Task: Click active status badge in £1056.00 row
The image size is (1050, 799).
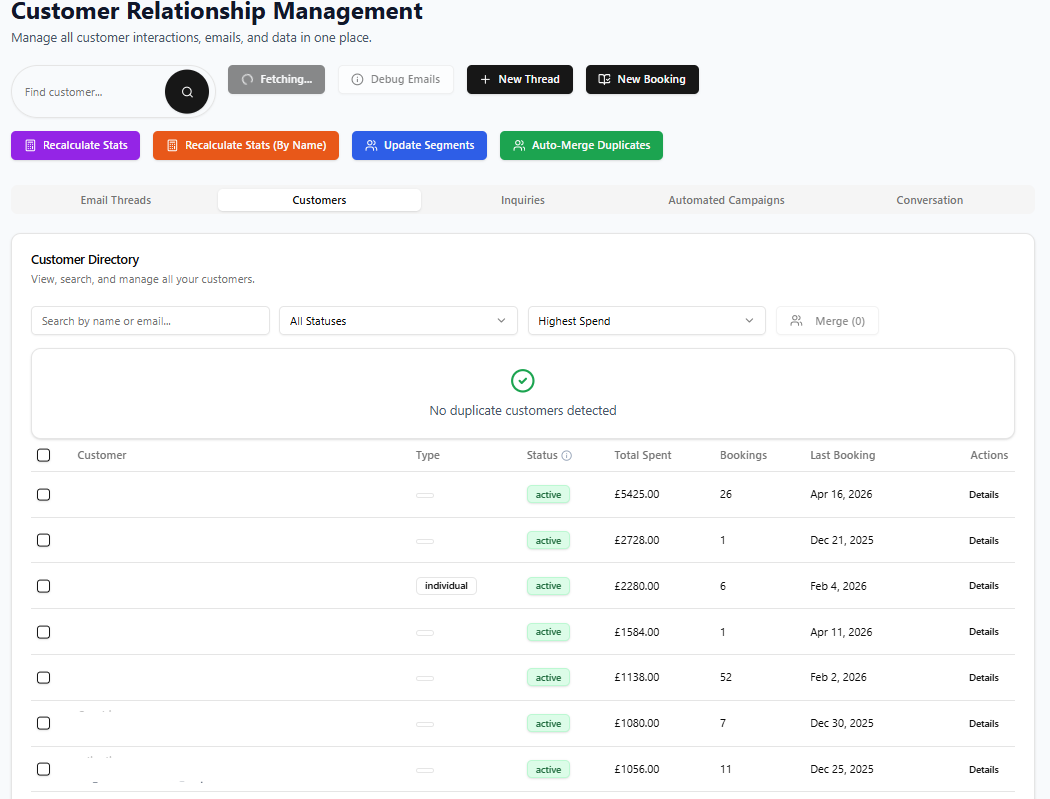Action: [548, 770]
